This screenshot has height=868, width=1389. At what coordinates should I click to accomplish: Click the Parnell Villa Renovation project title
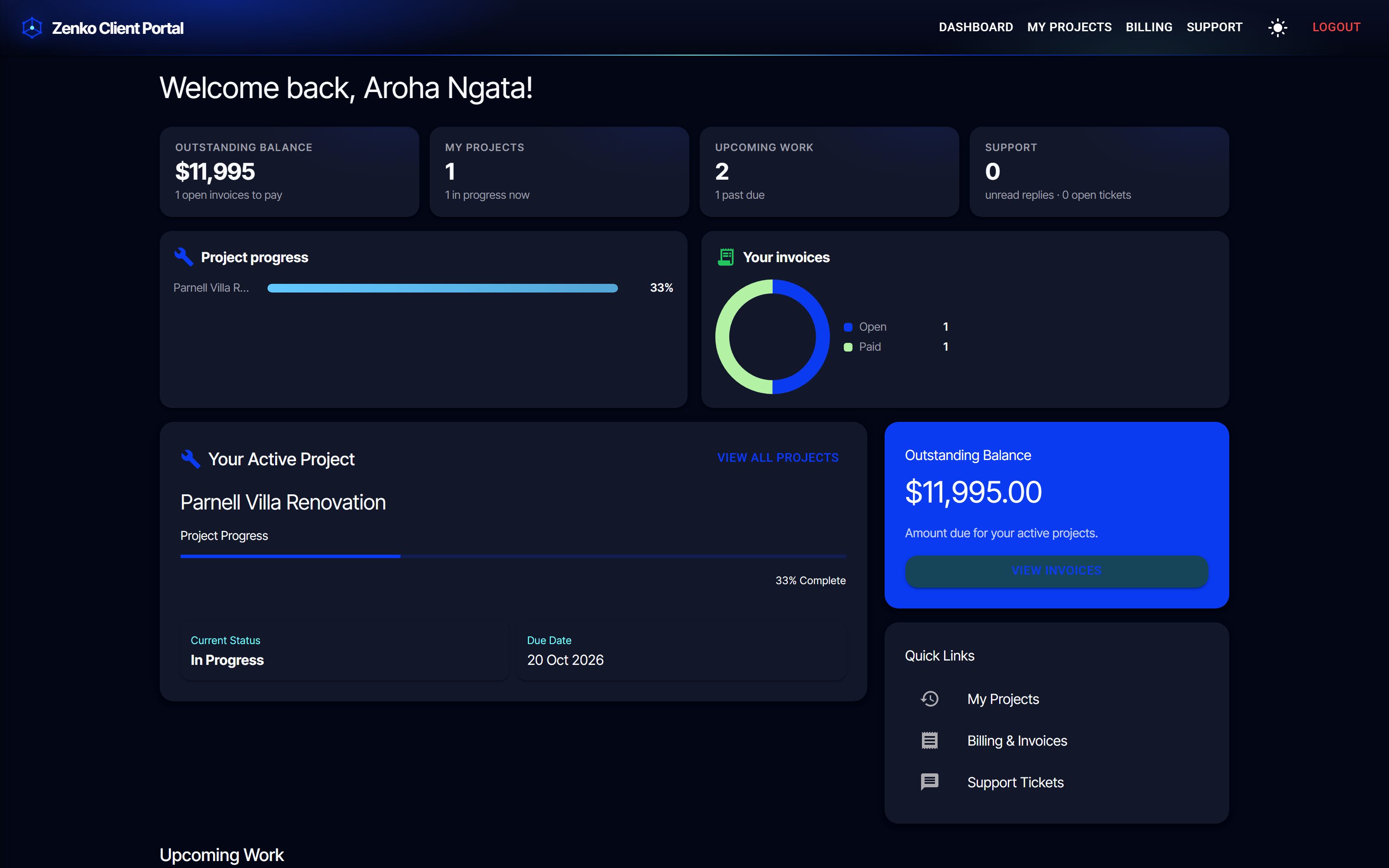[283, 502]
